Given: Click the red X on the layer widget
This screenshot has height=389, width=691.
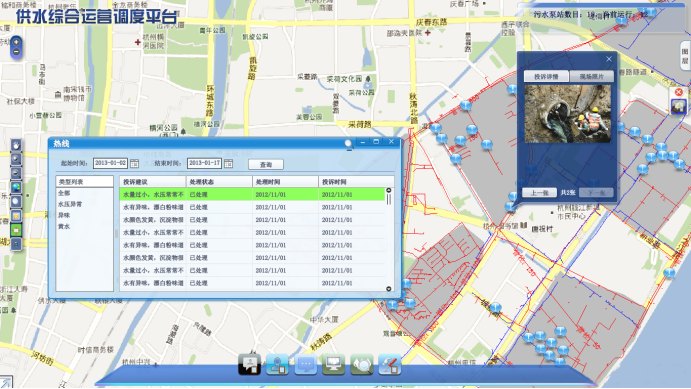Looking at the screenshot, I should click(x=679, y=92).
